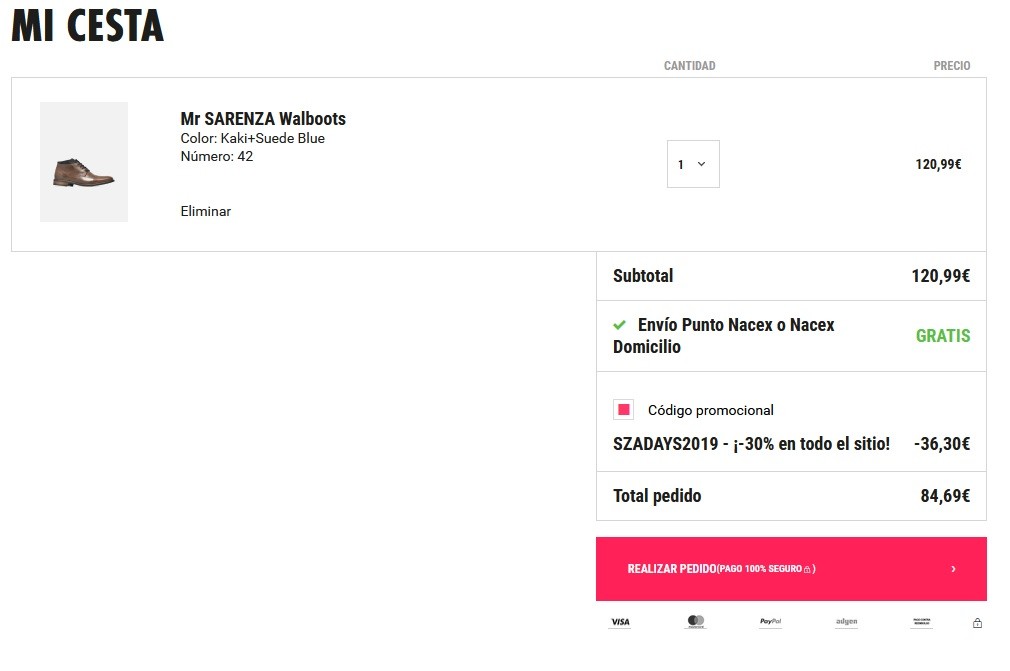
Task: Click the Visa payment icon
Action: (620, 622)
